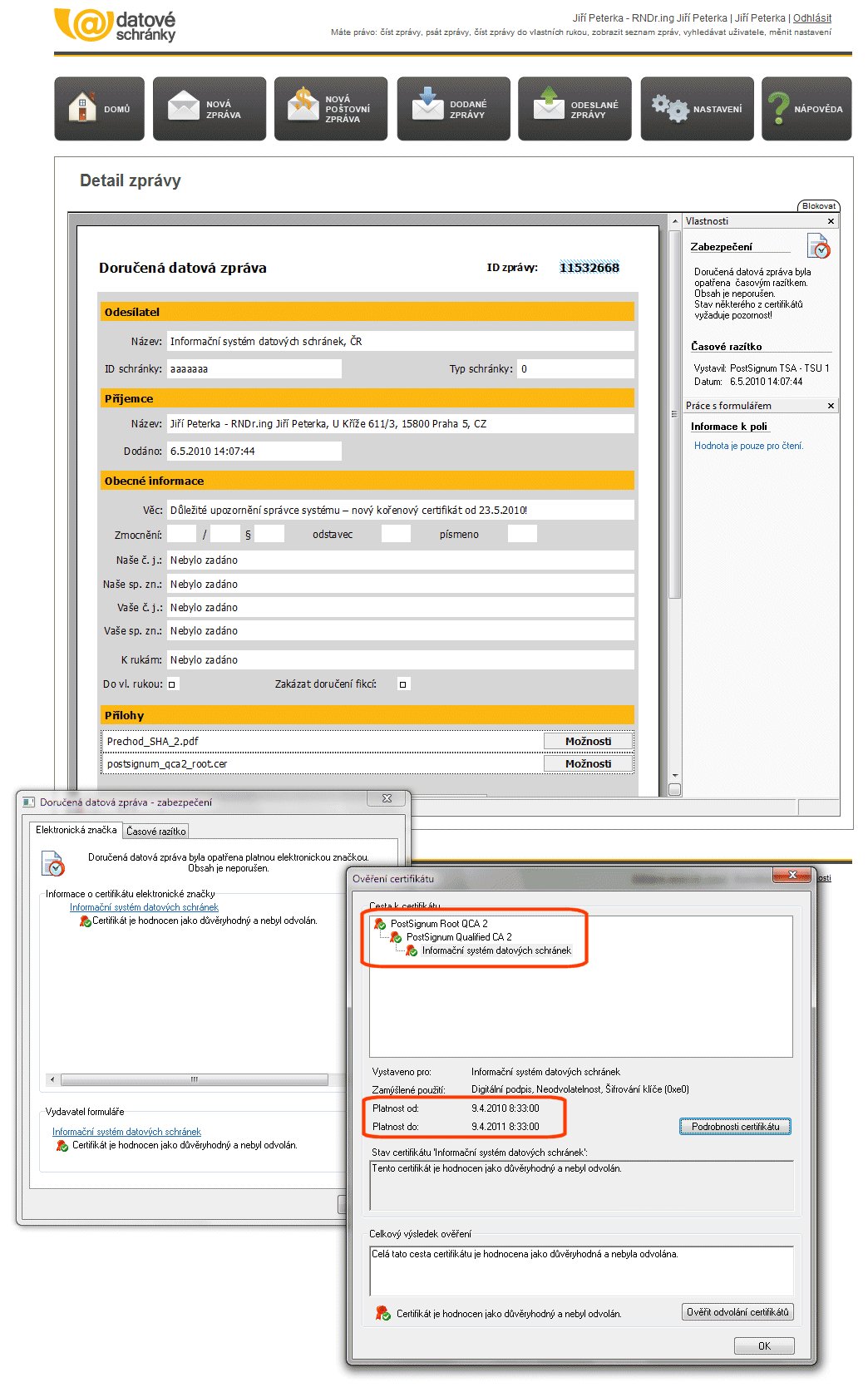Image resolution: width=868 pixels, height=1397 pixels.
Task: Open Možnosti for postsignum_qca2_root.cer
Action: 588,764
